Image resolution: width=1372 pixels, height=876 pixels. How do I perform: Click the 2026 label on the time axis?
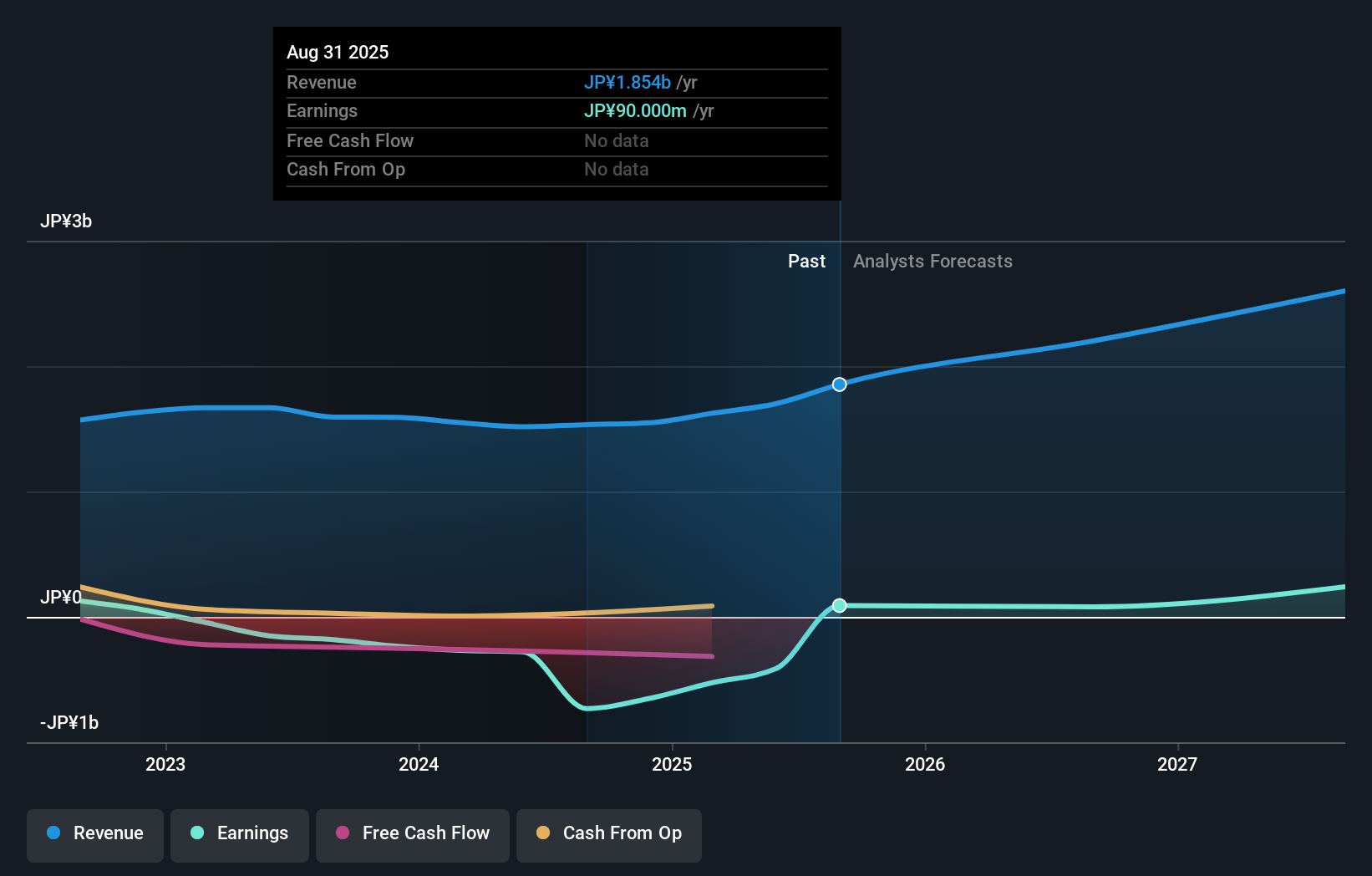point(924,763)
